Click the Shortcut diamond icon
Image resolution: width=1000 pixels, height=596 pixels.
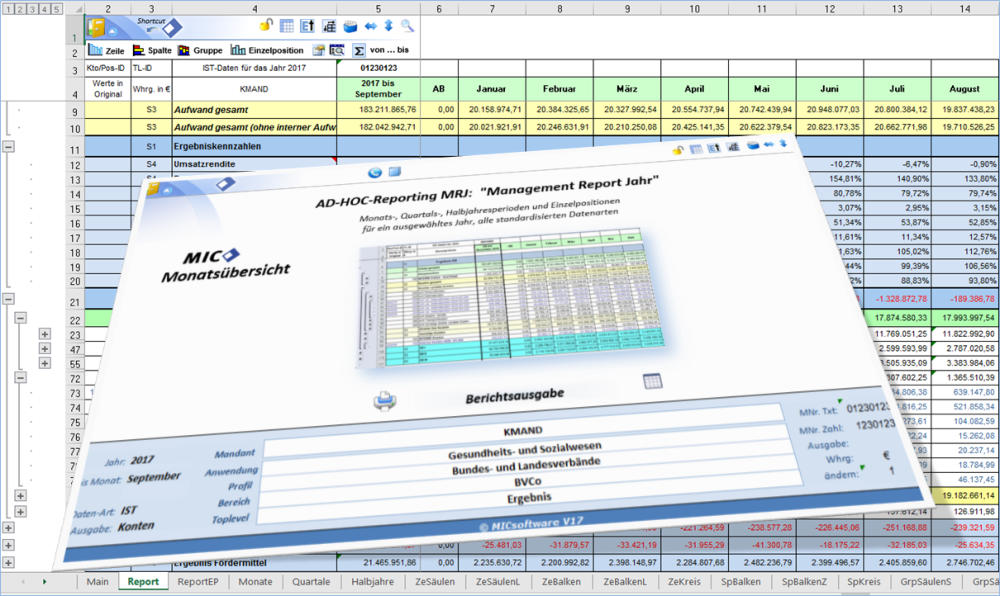tap(172, 27)
